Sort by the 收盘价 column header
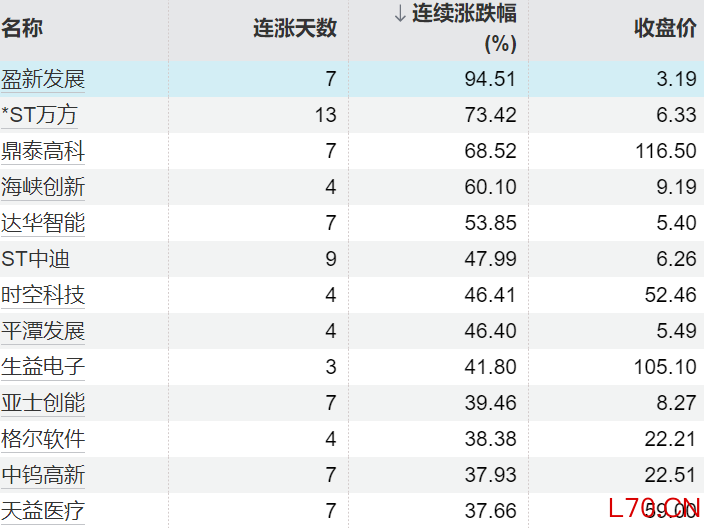 [x=665, y=28]
